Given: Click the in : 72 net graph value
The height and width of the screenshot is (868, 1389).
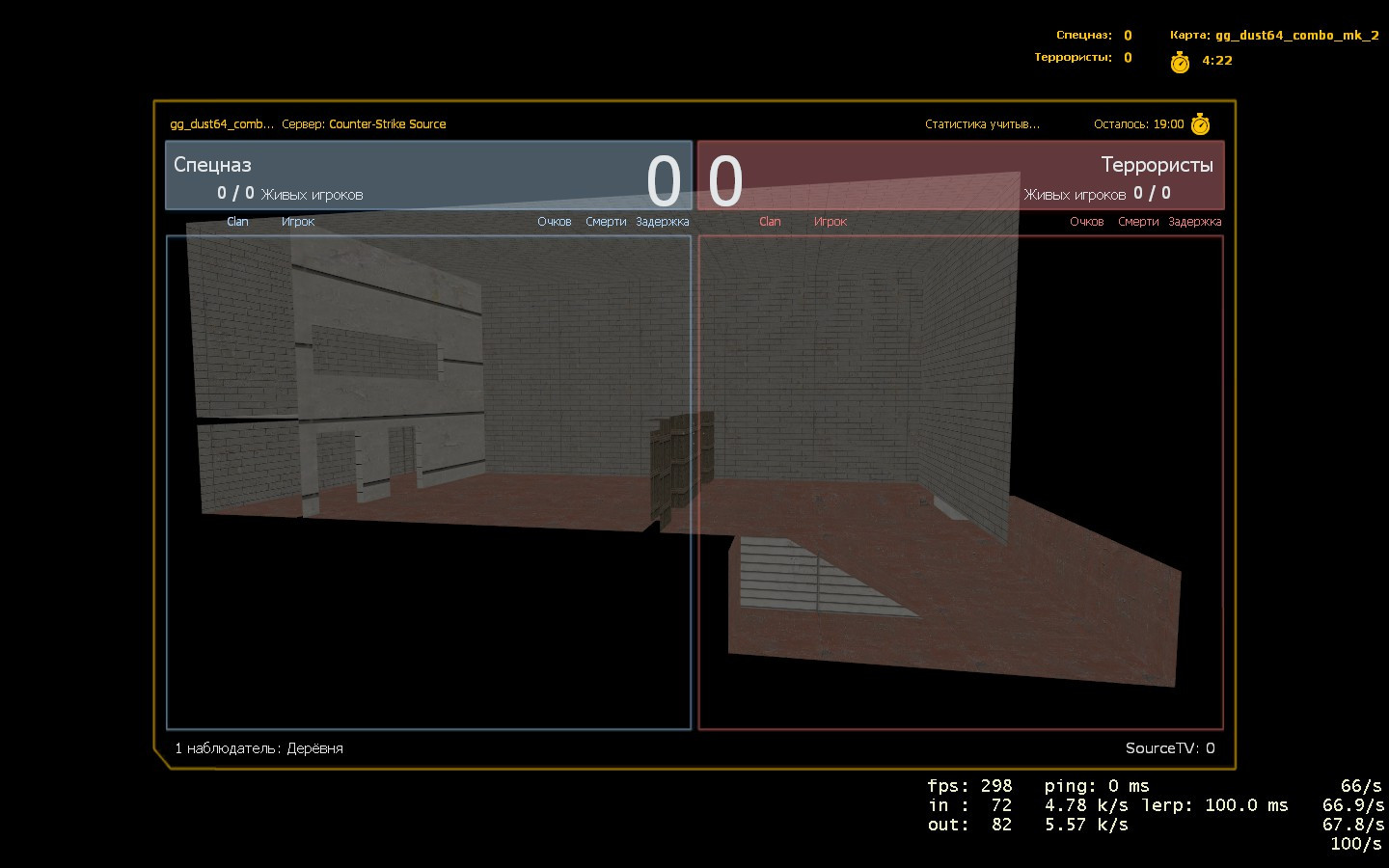Looking at the screenshot, I should [970, 805].
